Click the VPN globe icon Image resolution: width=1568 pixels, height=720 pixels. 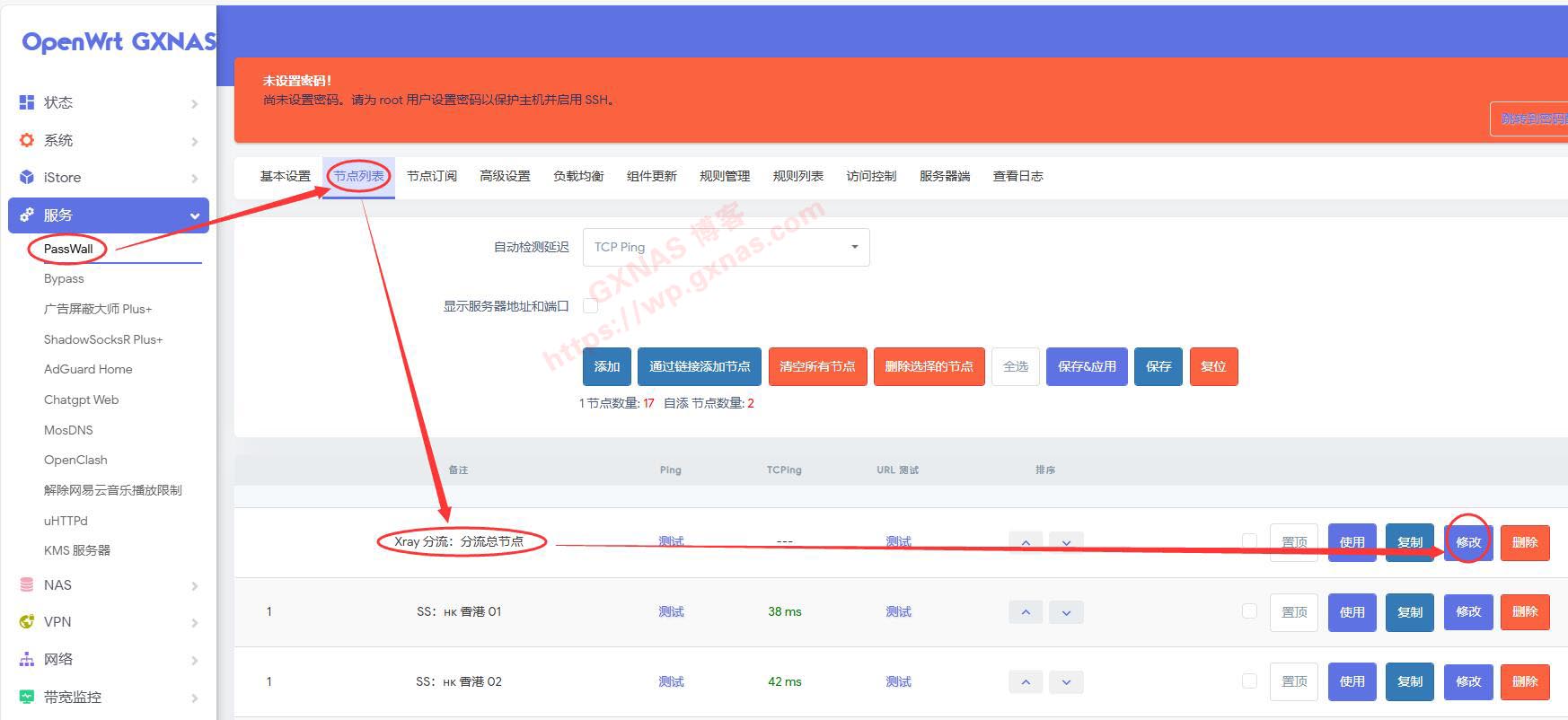(x=27, y=622)
